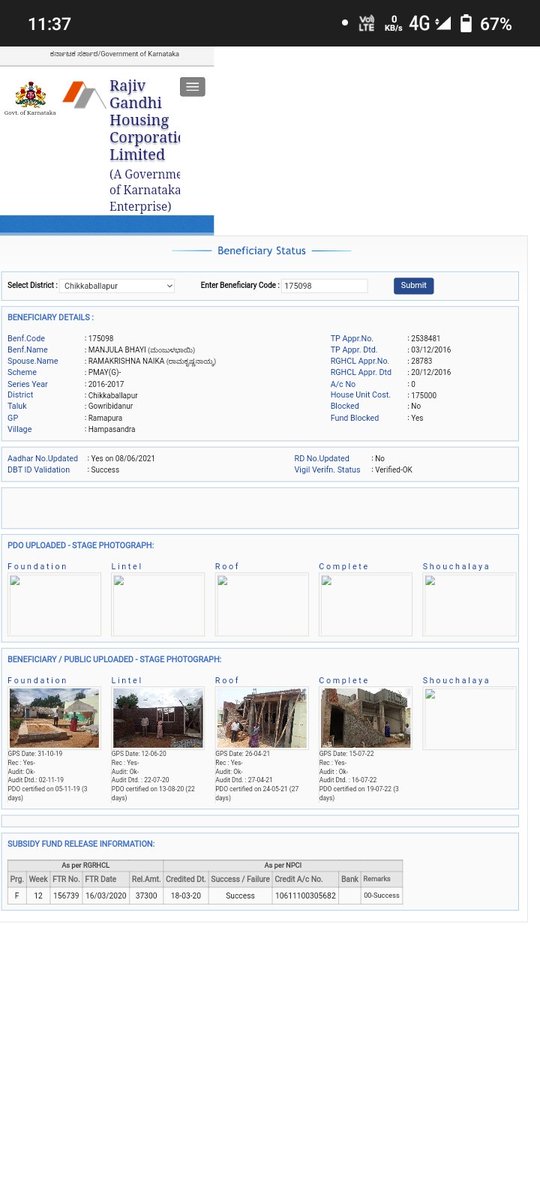Open the Rajiv Gandhi Housing Corporation Limited title link
Viewport: 540px width, 1200px height.
(x=145, y=121)
